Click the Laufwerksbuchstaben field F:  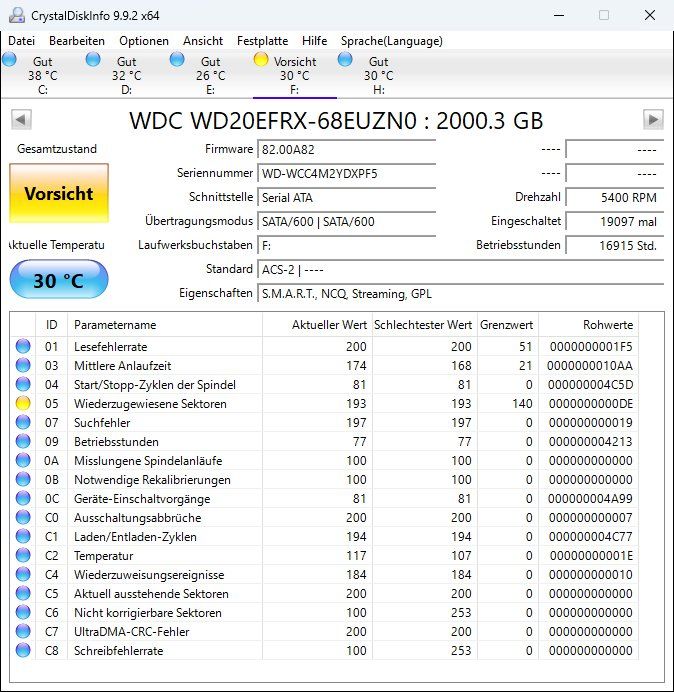pos(346,245)
